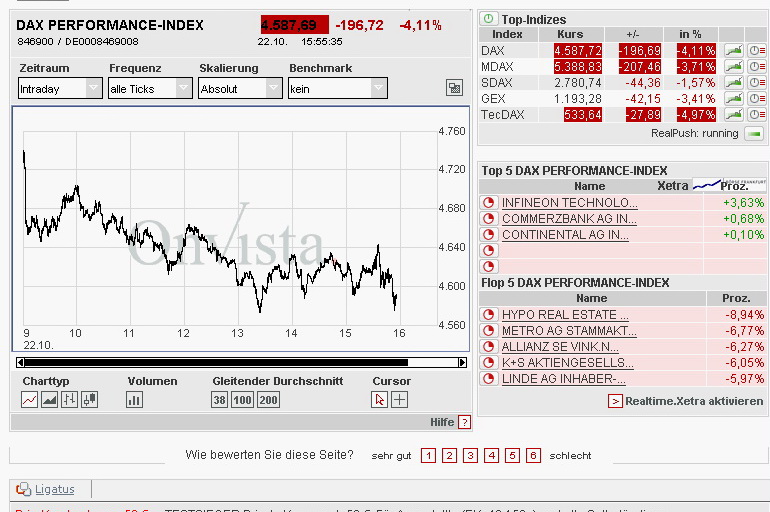Viewport: 770px width, 512px height.
Task: Select the candlestick chart type icon
Action: pos(89,400)
